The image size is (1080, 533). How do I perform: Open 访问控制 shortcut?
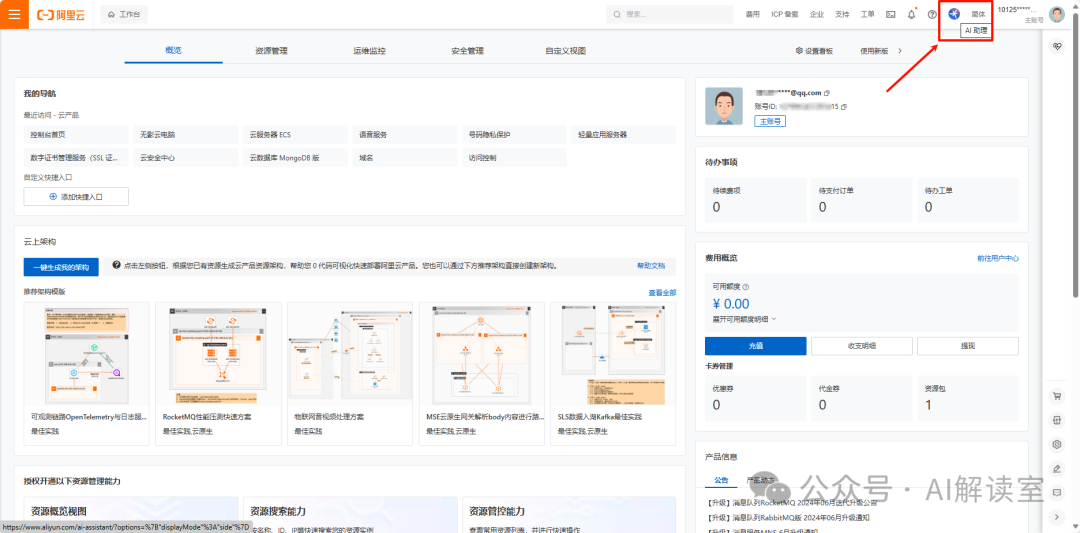tap(514, 158)
